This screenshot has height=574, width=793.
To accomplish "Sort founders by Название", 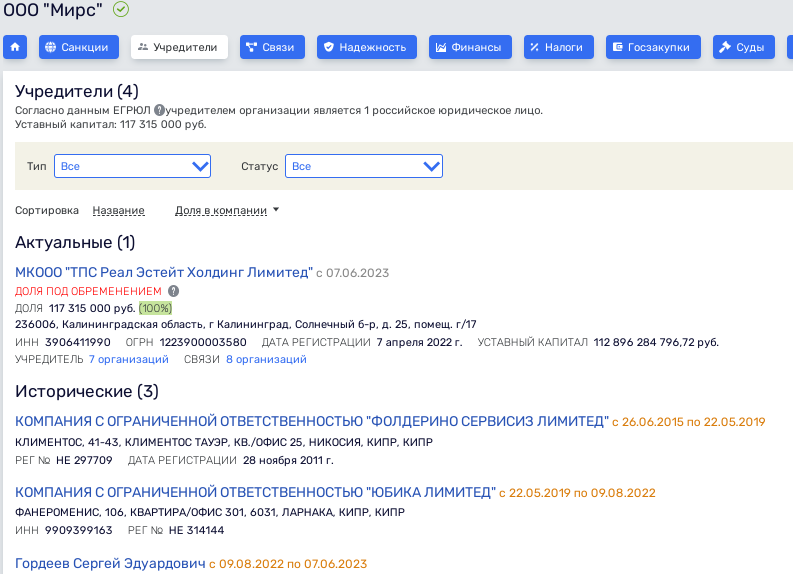I will click(118, 210).
